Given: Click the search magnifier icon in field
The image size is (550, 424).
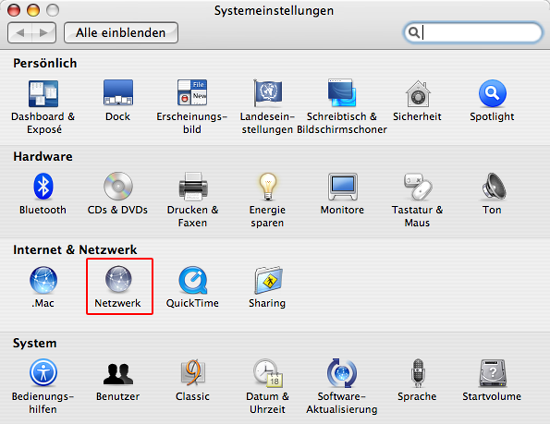Looking at the screenshot, I should pos(414,32).
